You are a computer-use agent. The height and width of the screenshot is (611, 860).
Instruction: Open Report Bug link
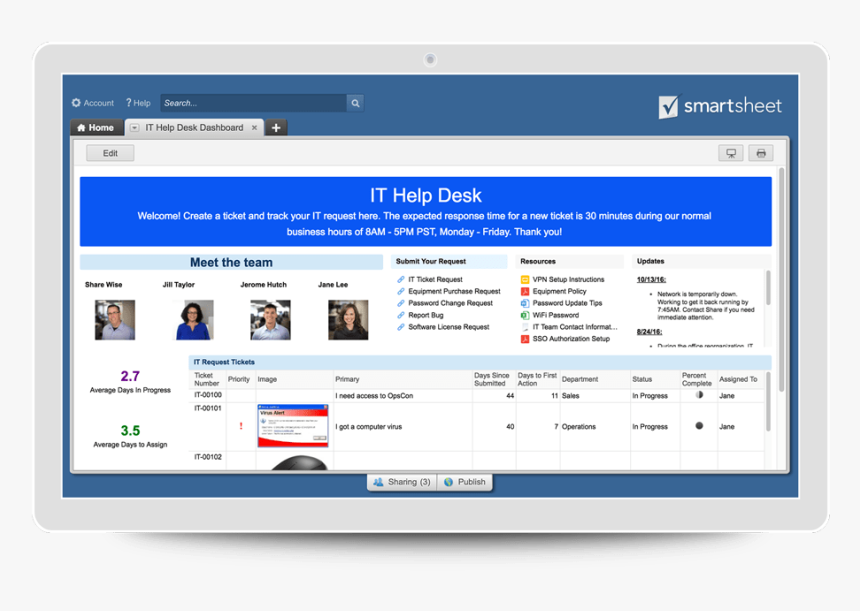[x=426, y=315]
